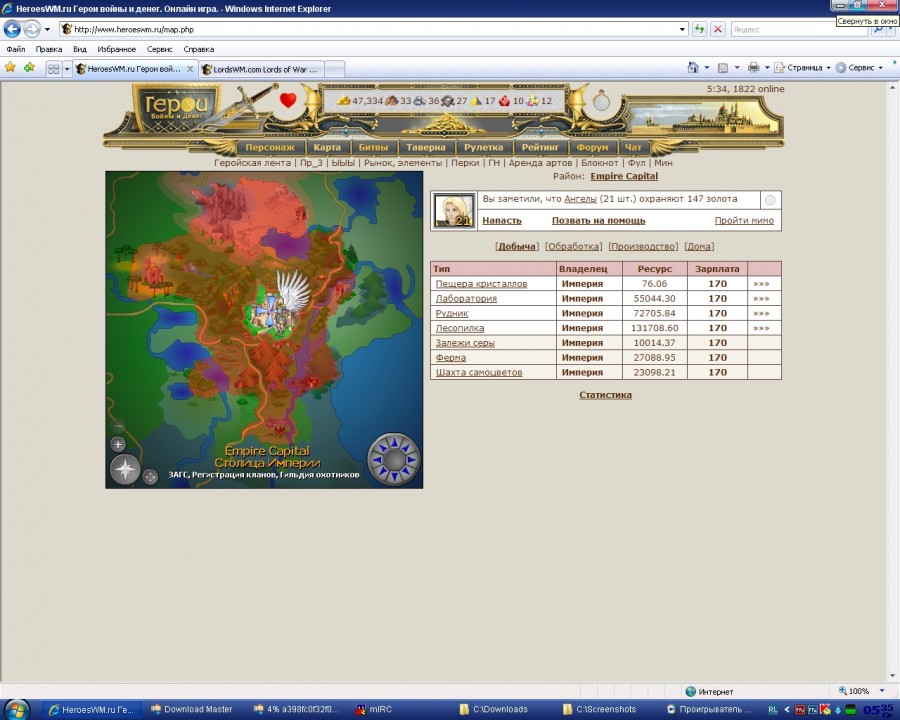Select the round toggle in the hunt box
This screenshot has width=900, height=720.
click(x=770, y=200)
